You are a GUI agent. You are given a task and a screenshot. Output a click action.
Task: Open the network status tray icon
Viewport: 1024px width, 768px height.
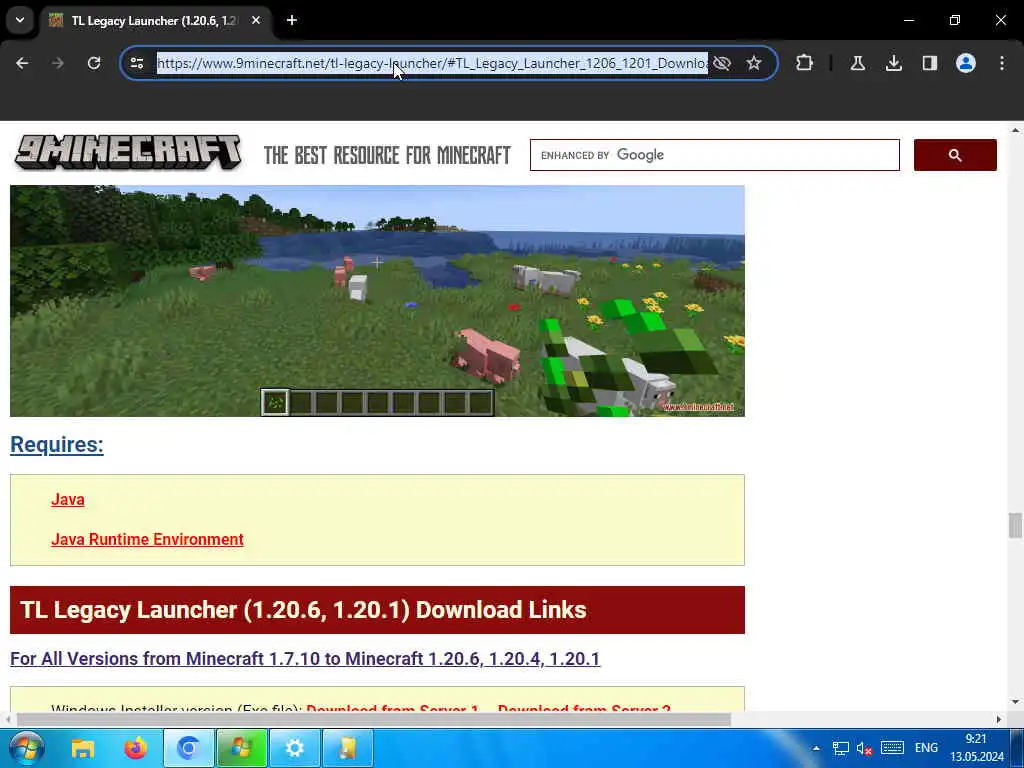(x=840, y=748)
